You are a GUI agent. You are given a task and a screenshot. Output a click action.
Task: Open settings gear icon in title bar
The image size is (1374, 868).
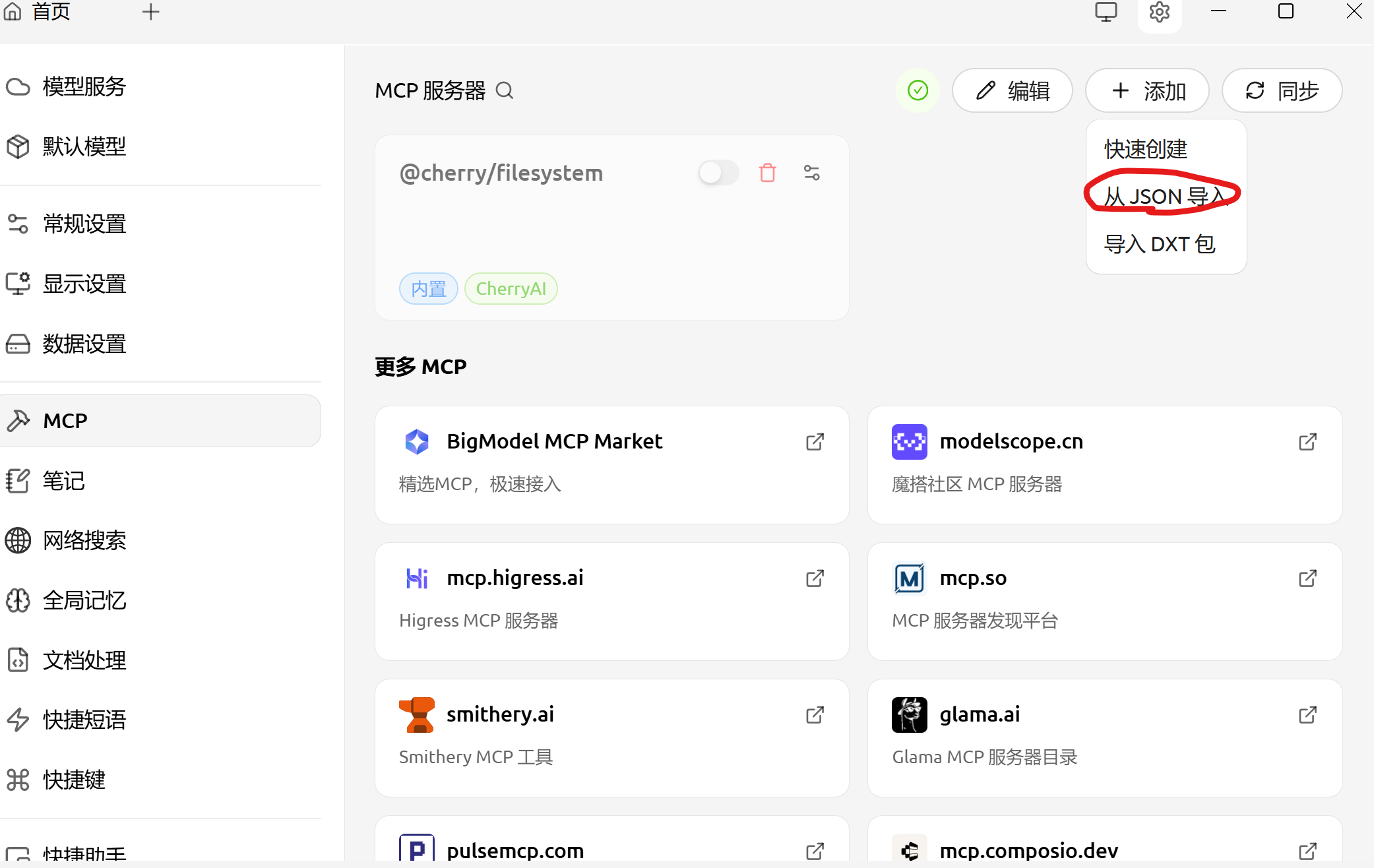pos(1159,12)
